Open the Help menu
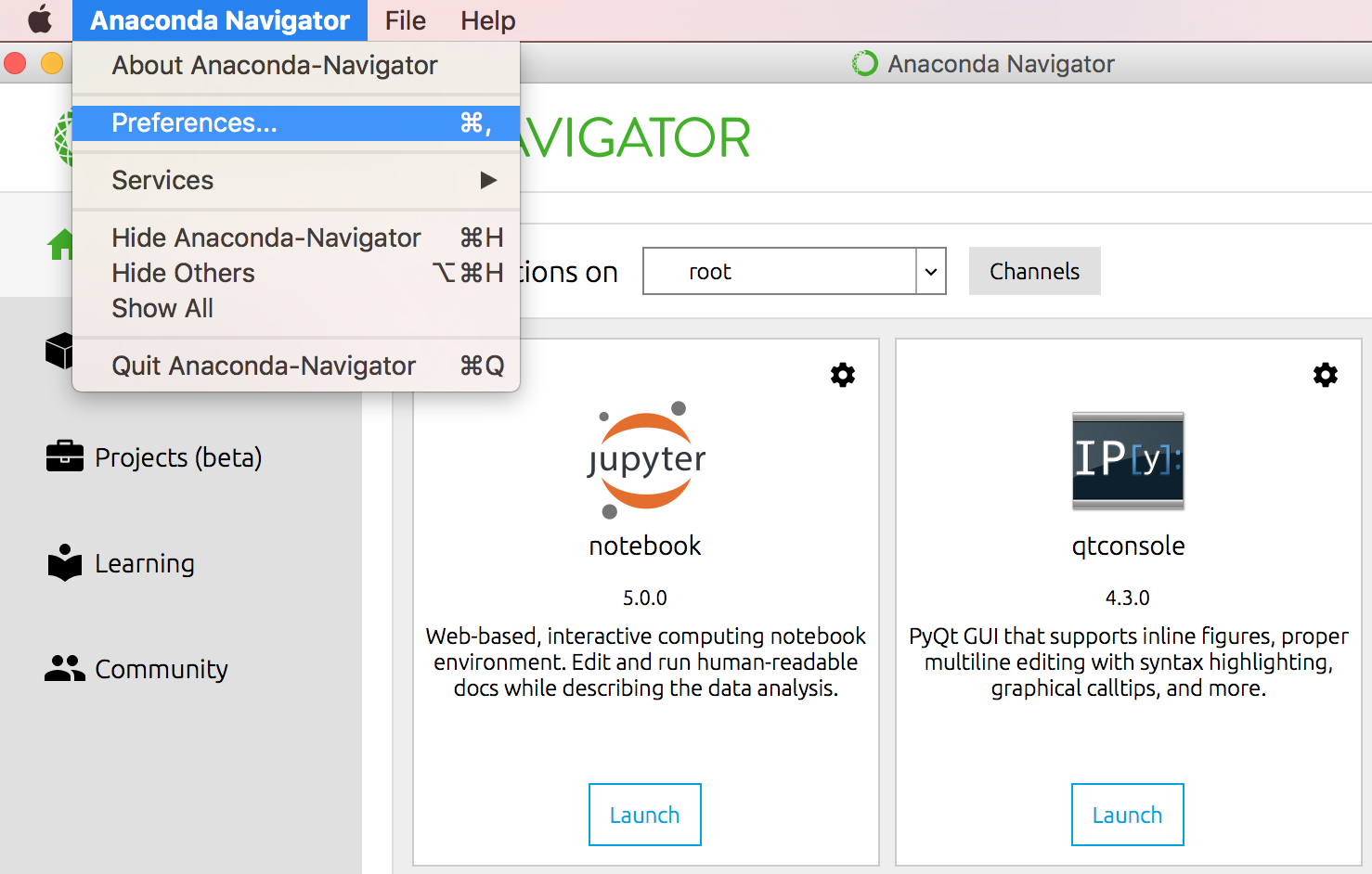Viewport: 1372px width, 874px height. [x=487, y=20]
